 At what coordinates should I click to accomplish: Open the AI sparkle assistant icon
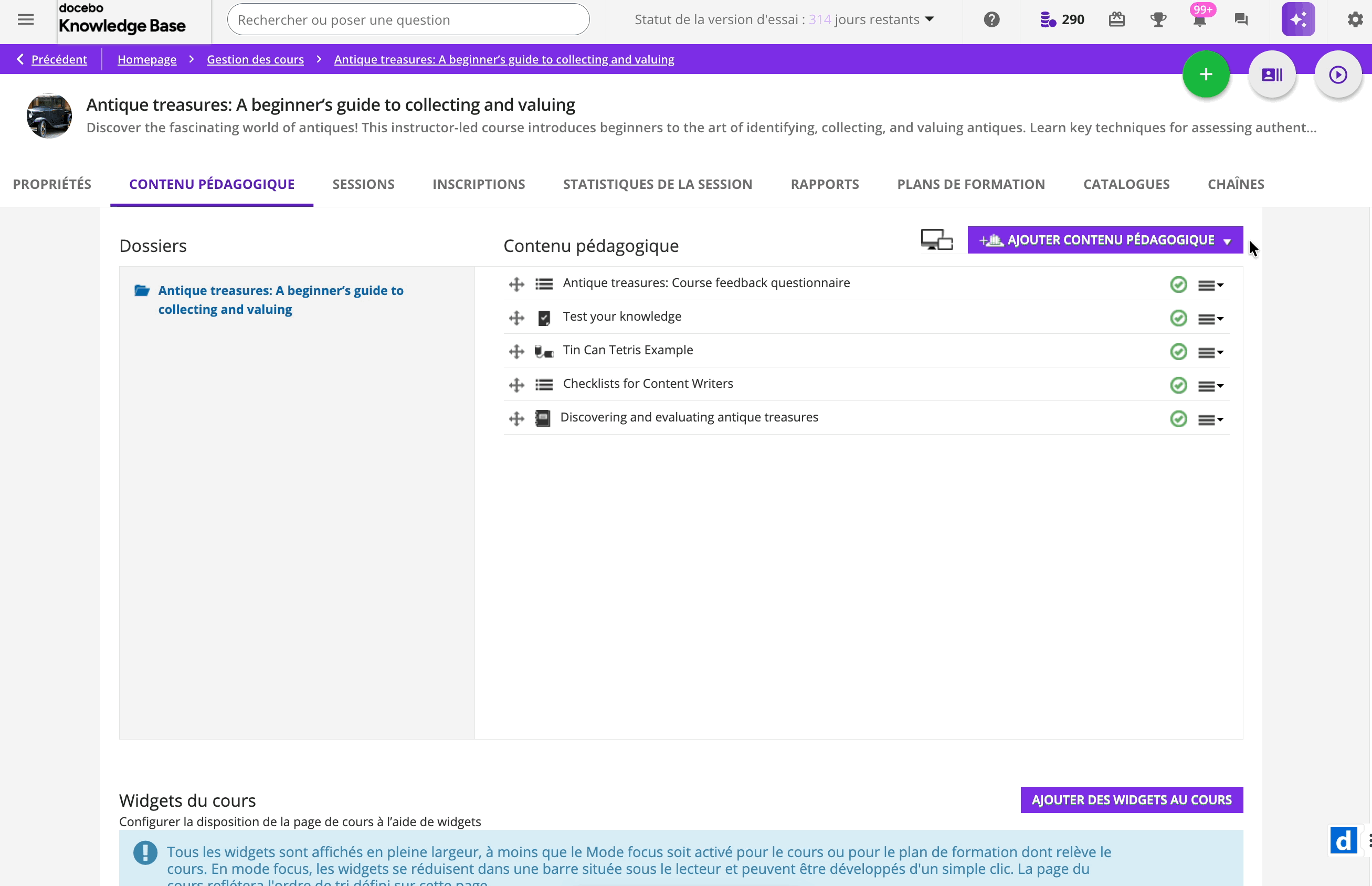[x=1298, y=19]
